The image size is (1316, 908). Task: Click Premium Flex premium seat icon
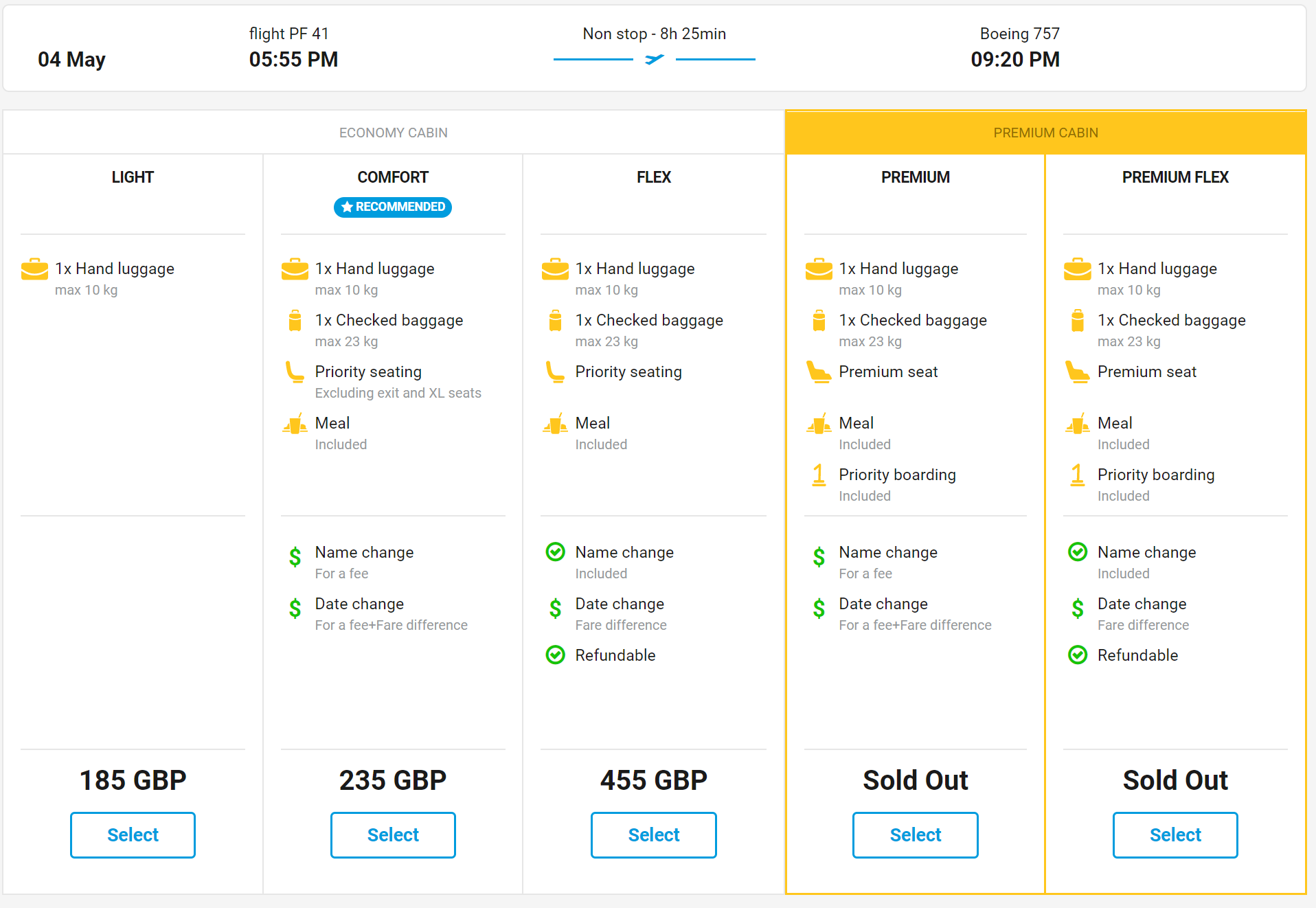pos(1077,372)
